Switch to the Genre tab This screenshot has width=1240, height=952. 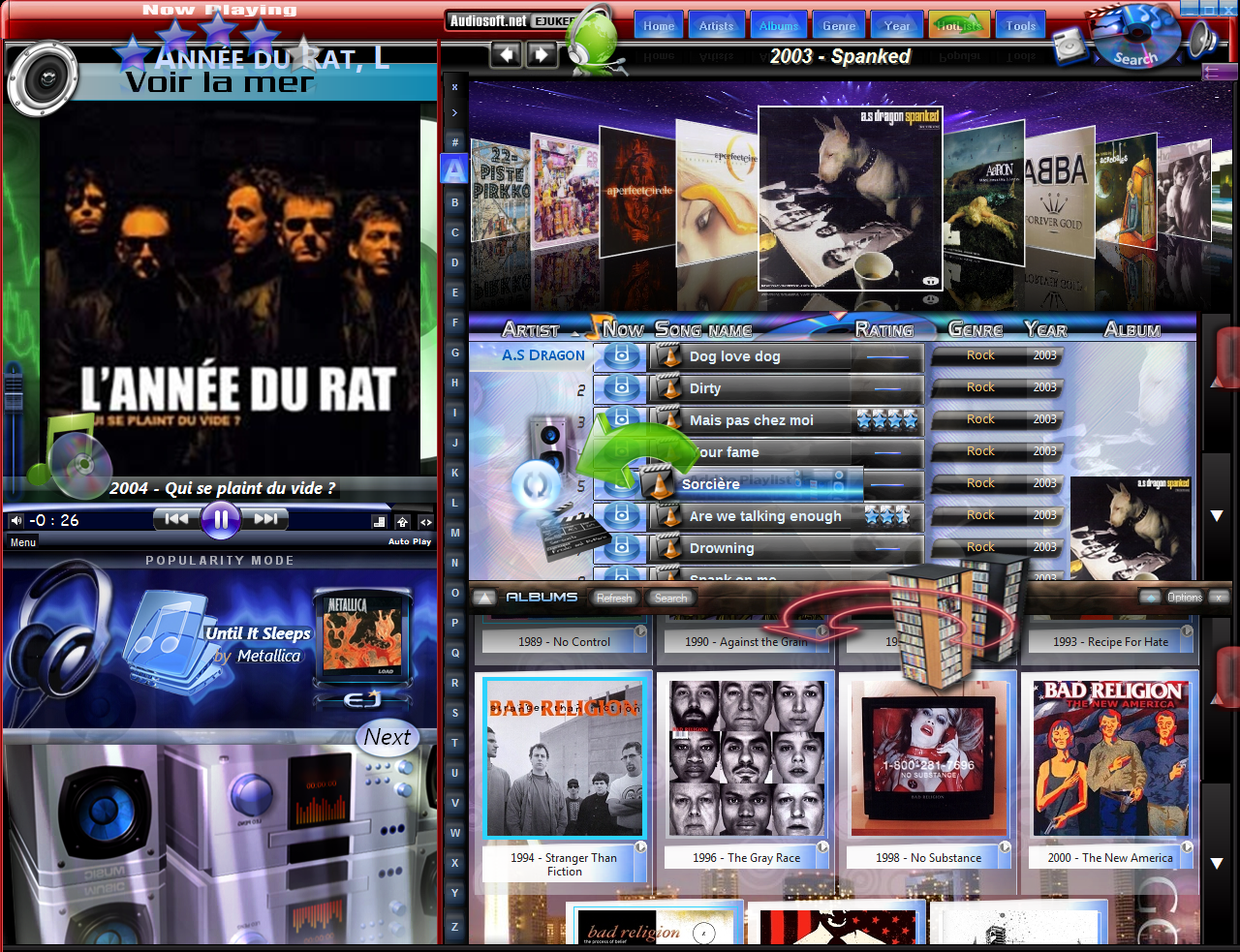click(x=839, y=26)
